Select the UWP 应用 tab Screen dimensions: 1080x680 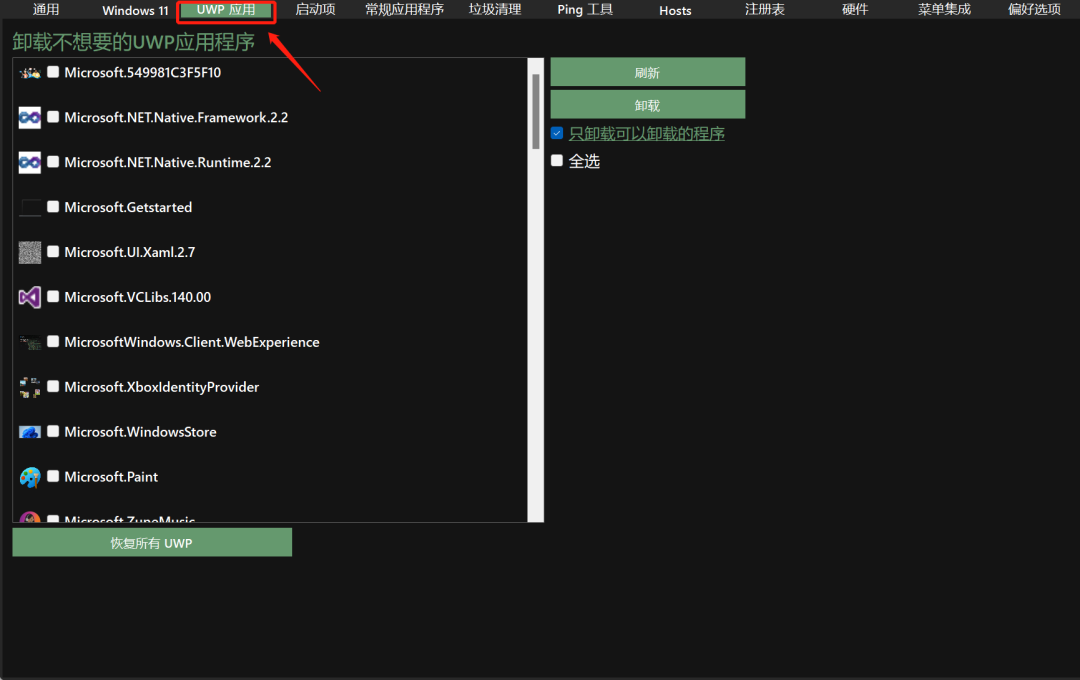point(226,10)
